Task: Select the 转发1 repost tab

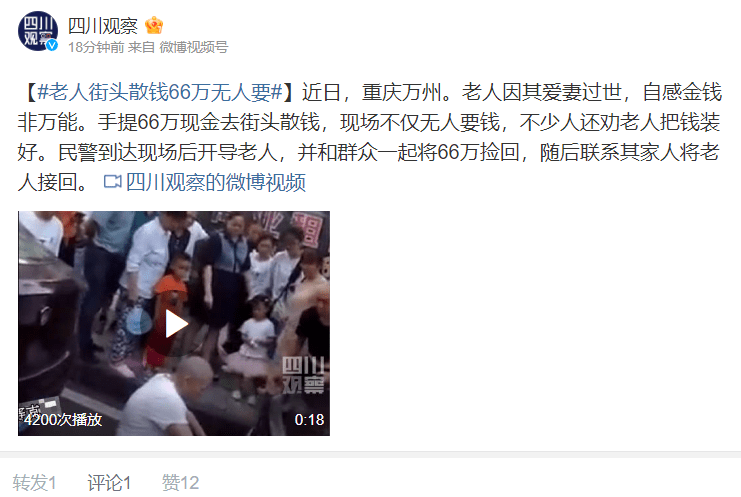Action: 34,482
